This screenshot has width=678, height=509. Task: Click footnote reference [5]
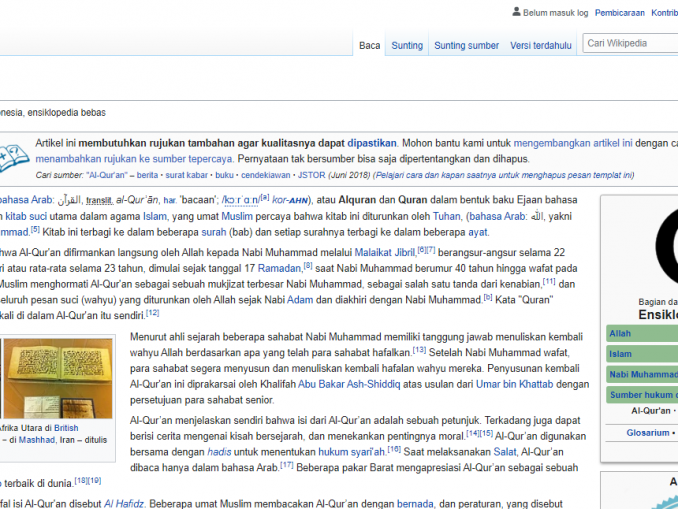pyautogui.click(x=35, y=229)
